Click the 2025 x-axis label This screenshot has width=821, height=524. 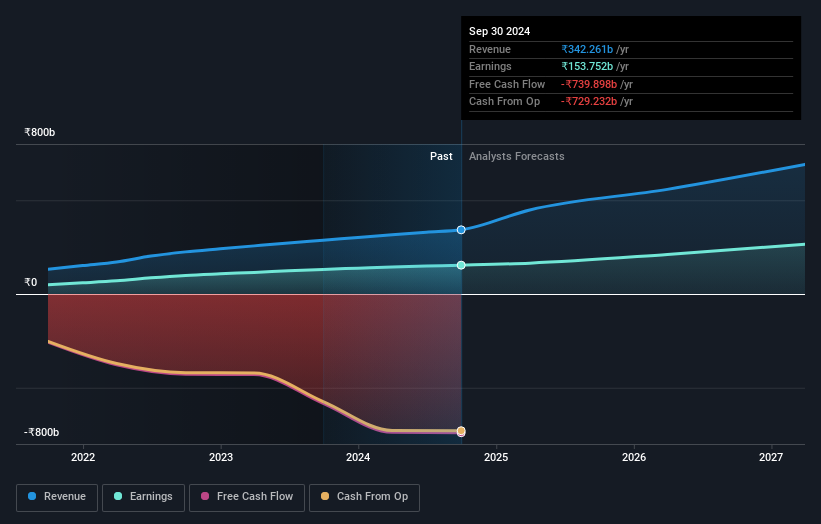(496, 458)
